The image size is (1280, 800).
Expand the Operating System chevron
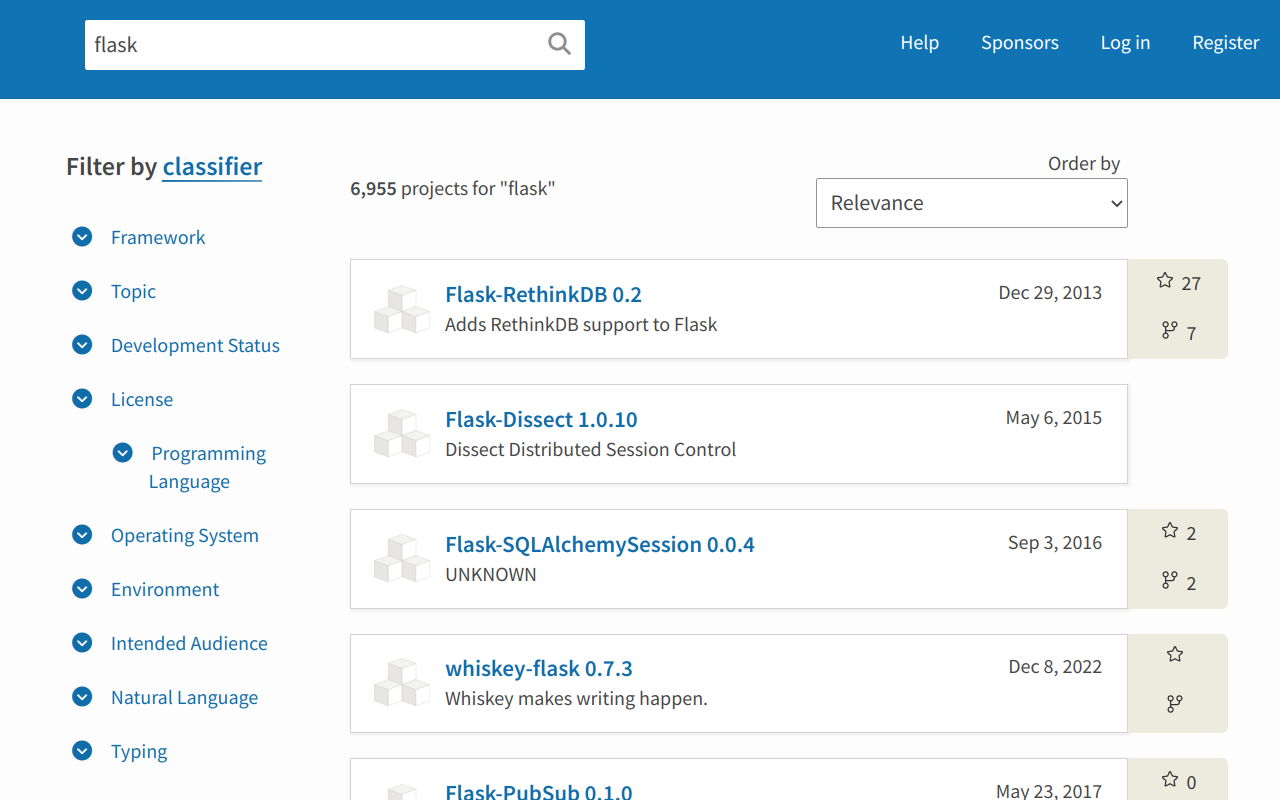(82, 535)
